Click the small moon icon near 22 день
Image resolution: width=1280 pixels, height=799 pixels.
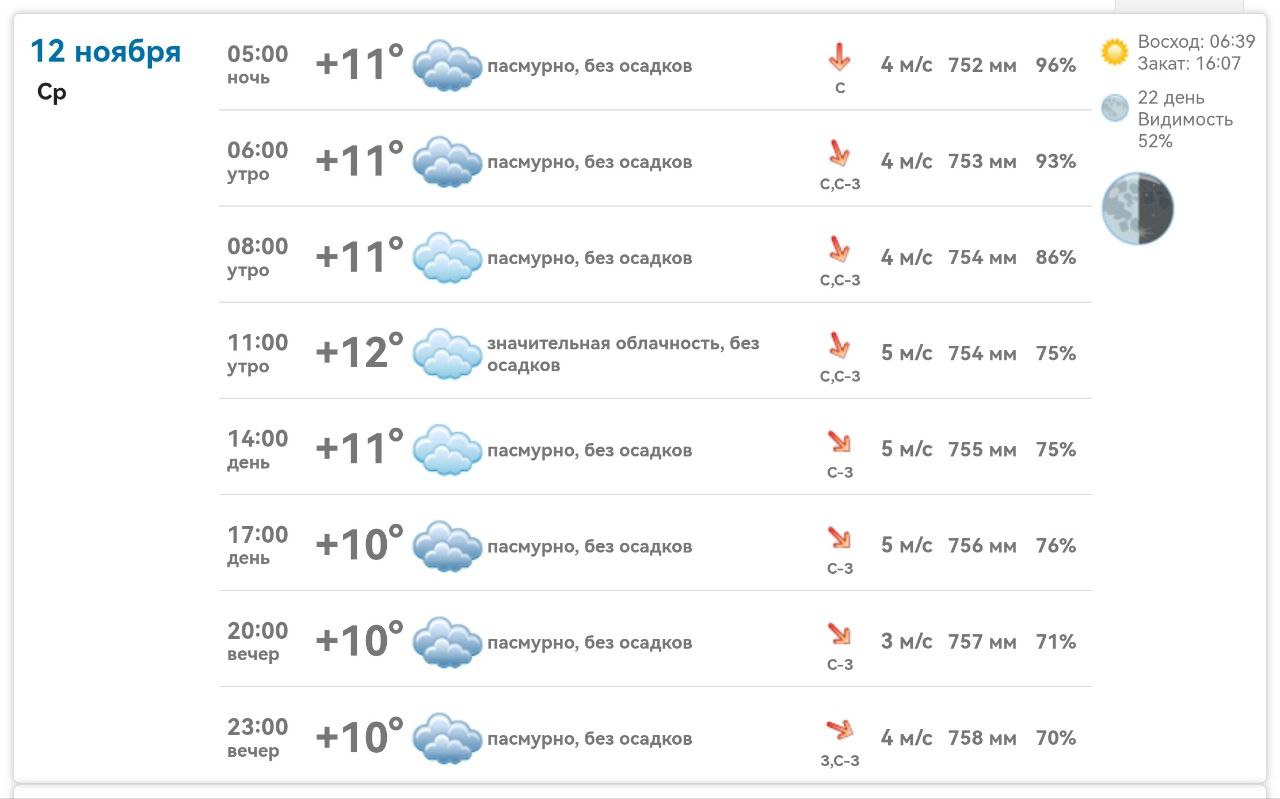pyautogui.click(x=1114, y=108)
